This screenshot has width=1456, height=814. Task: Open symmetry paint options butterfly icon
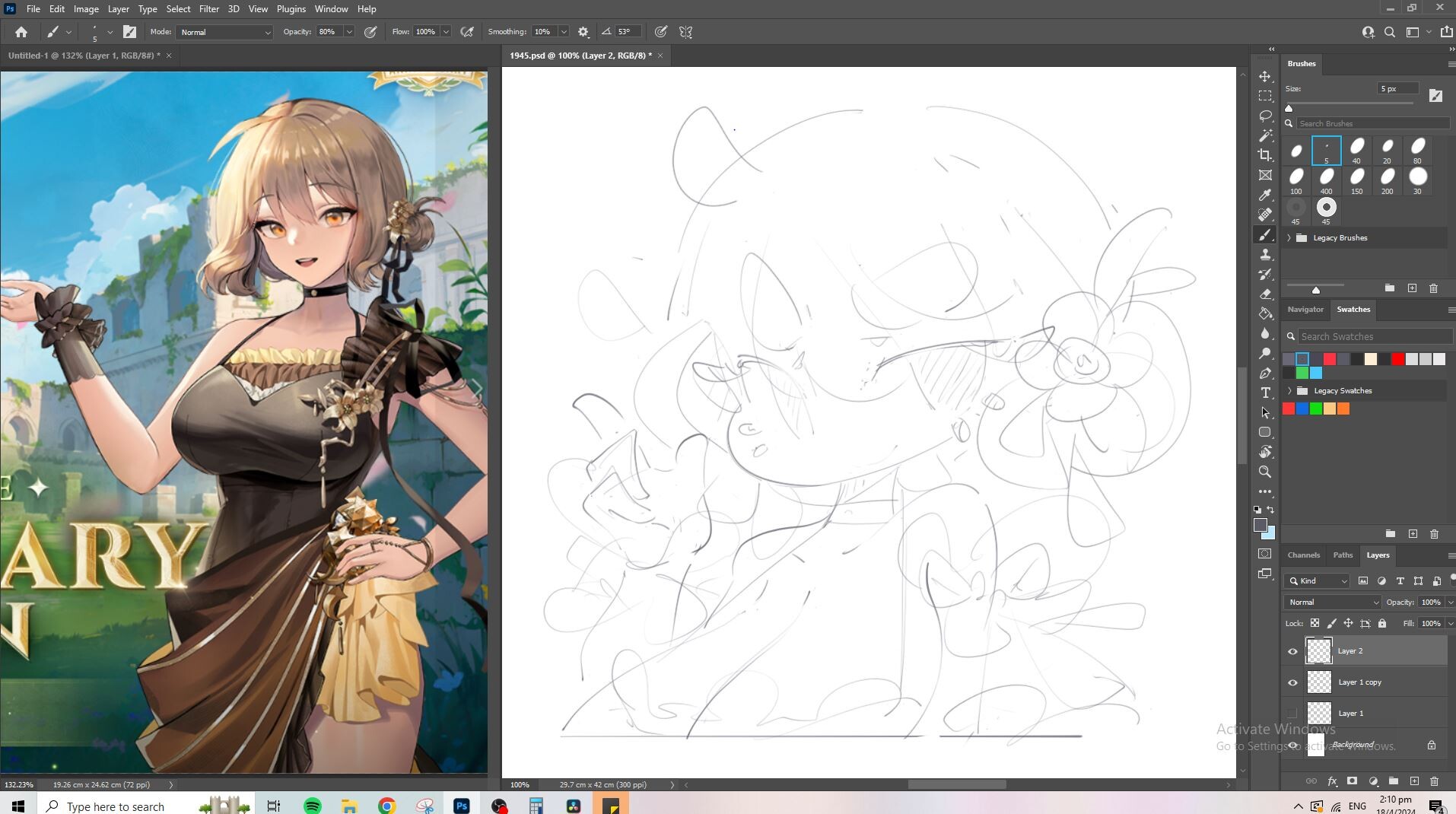[686, 32]
